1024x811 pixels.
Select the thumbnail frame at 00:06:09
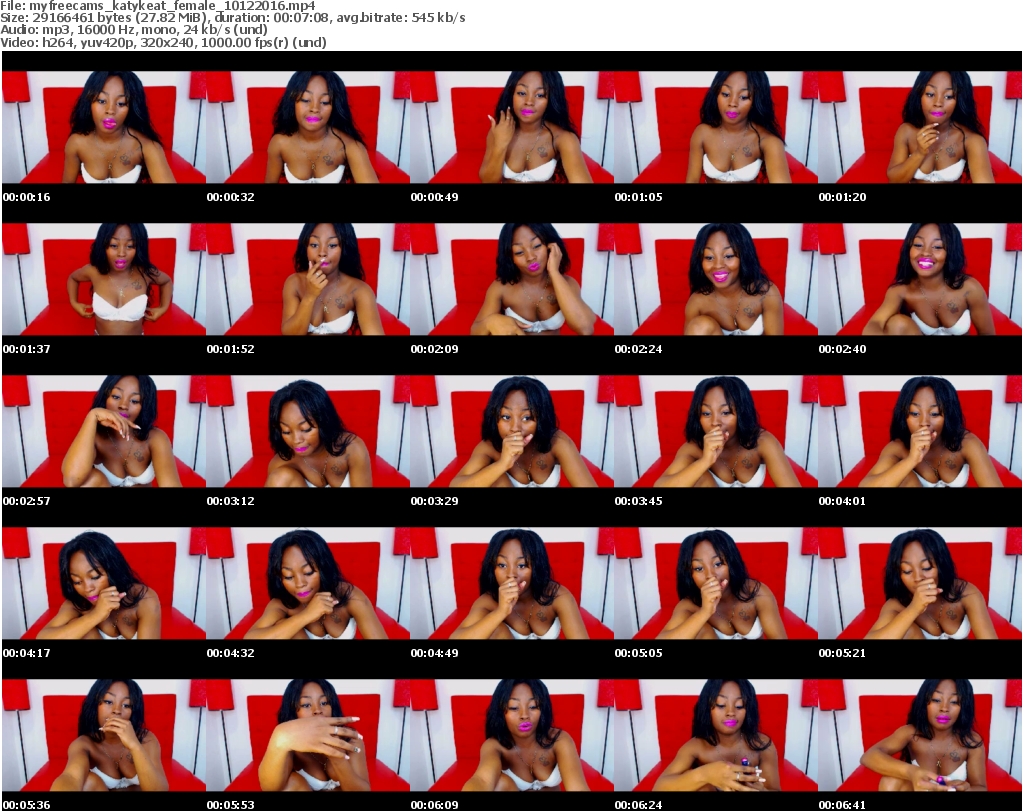pyautogui.click(x=512, y=735)
